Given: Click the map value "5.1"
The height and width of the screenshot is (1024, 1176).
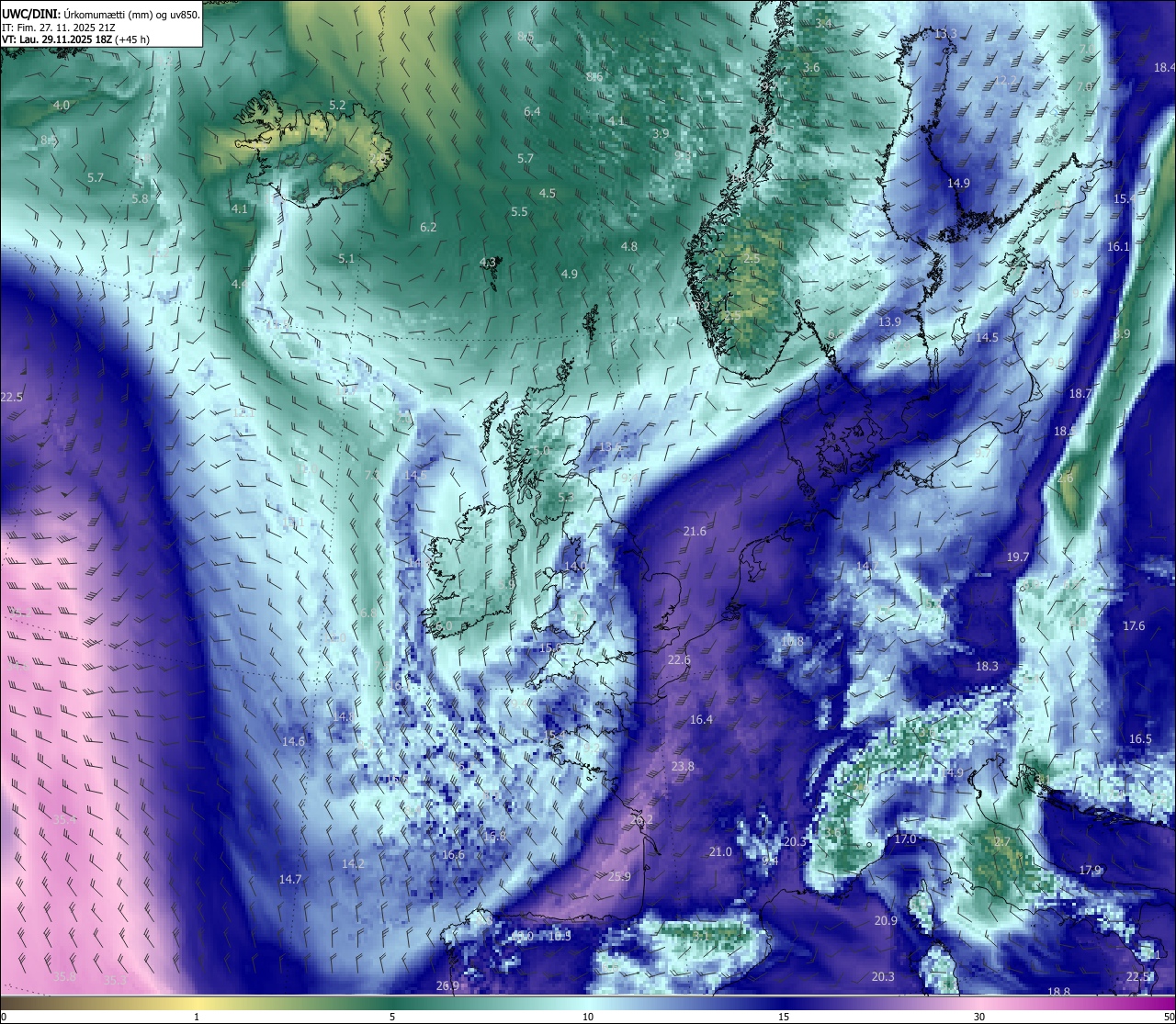Looking at the screenshot, I should point(346,259).
